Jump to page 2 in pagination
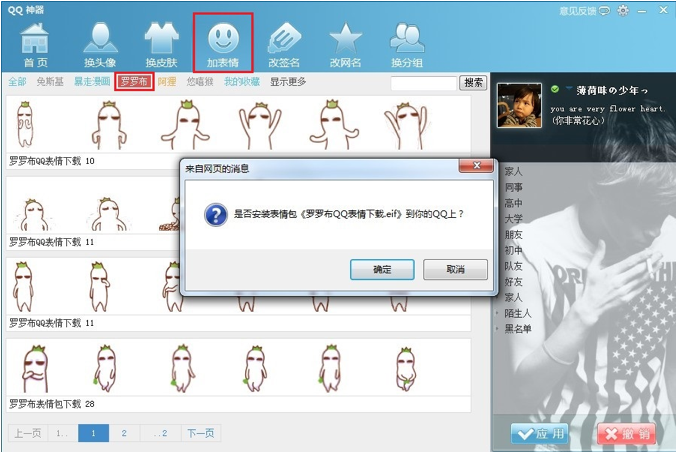This screenshot has height=453, width=678. tap(124, 433)
